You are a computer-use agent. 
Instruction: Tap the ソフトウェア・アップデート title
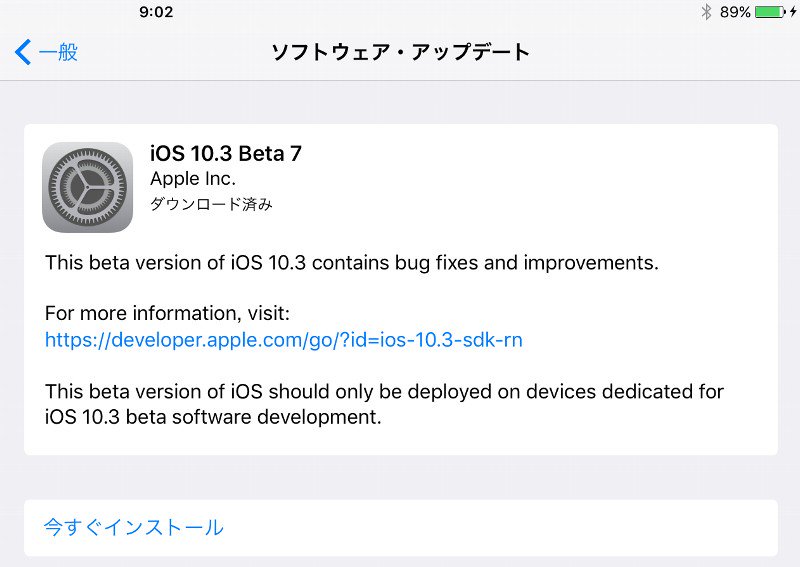pyautogui.click(x=400, y=52)
